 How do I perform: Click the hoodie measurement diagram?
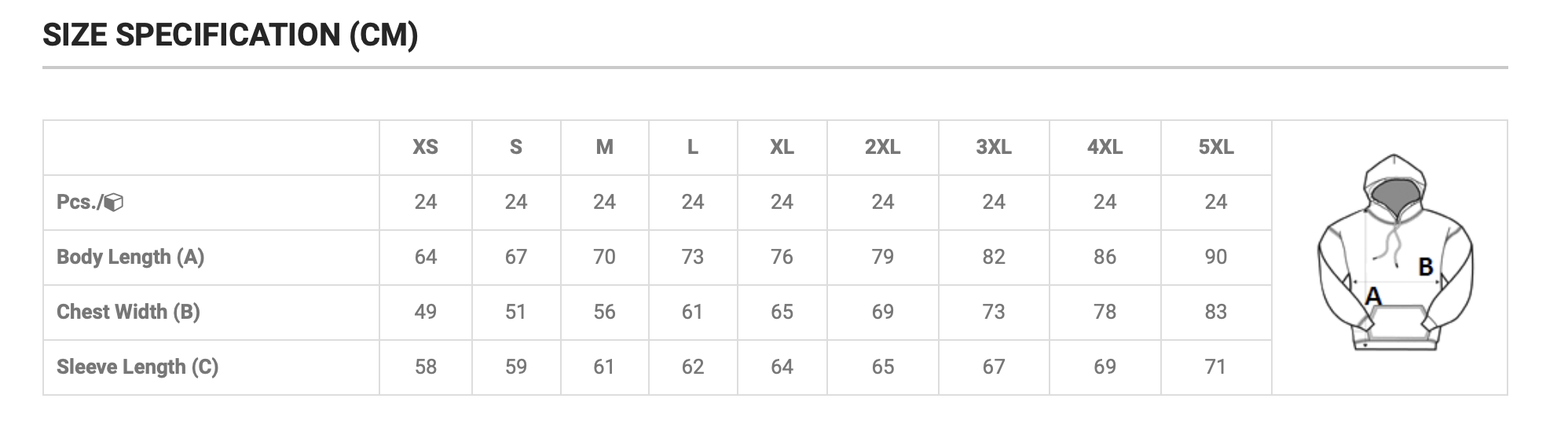1394,253
